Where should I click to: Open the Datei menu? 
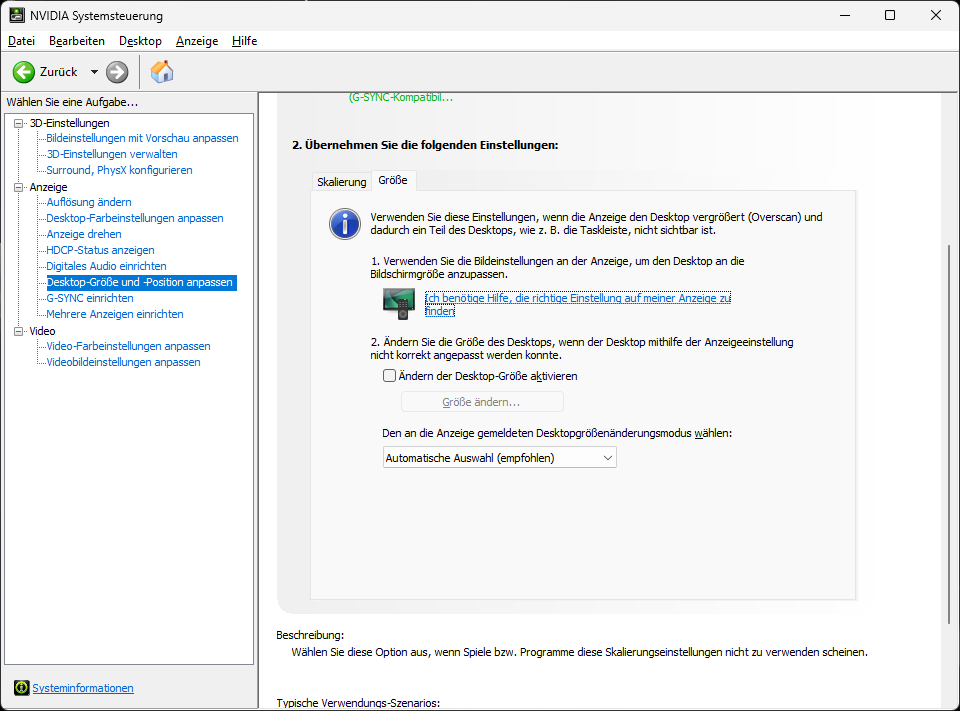(x=21, y=41)
